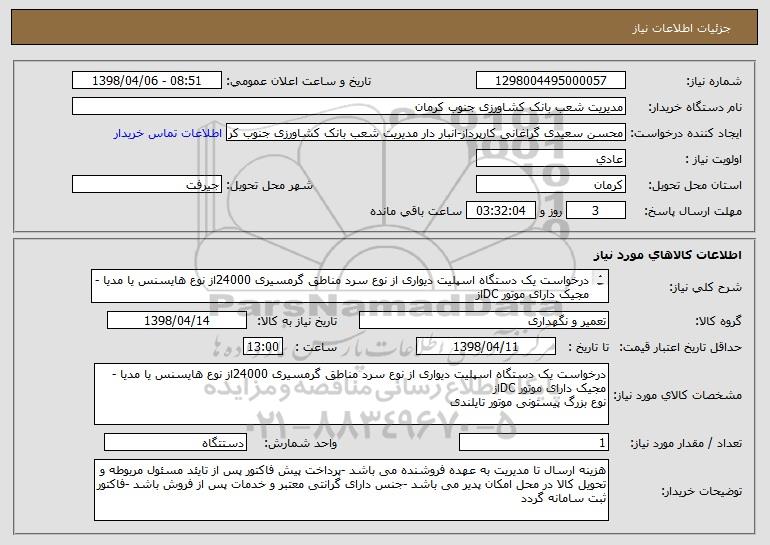Open the اطلاعات تماس خریدار link
This screenshot has width=770, height=545.
coord(168,134)
